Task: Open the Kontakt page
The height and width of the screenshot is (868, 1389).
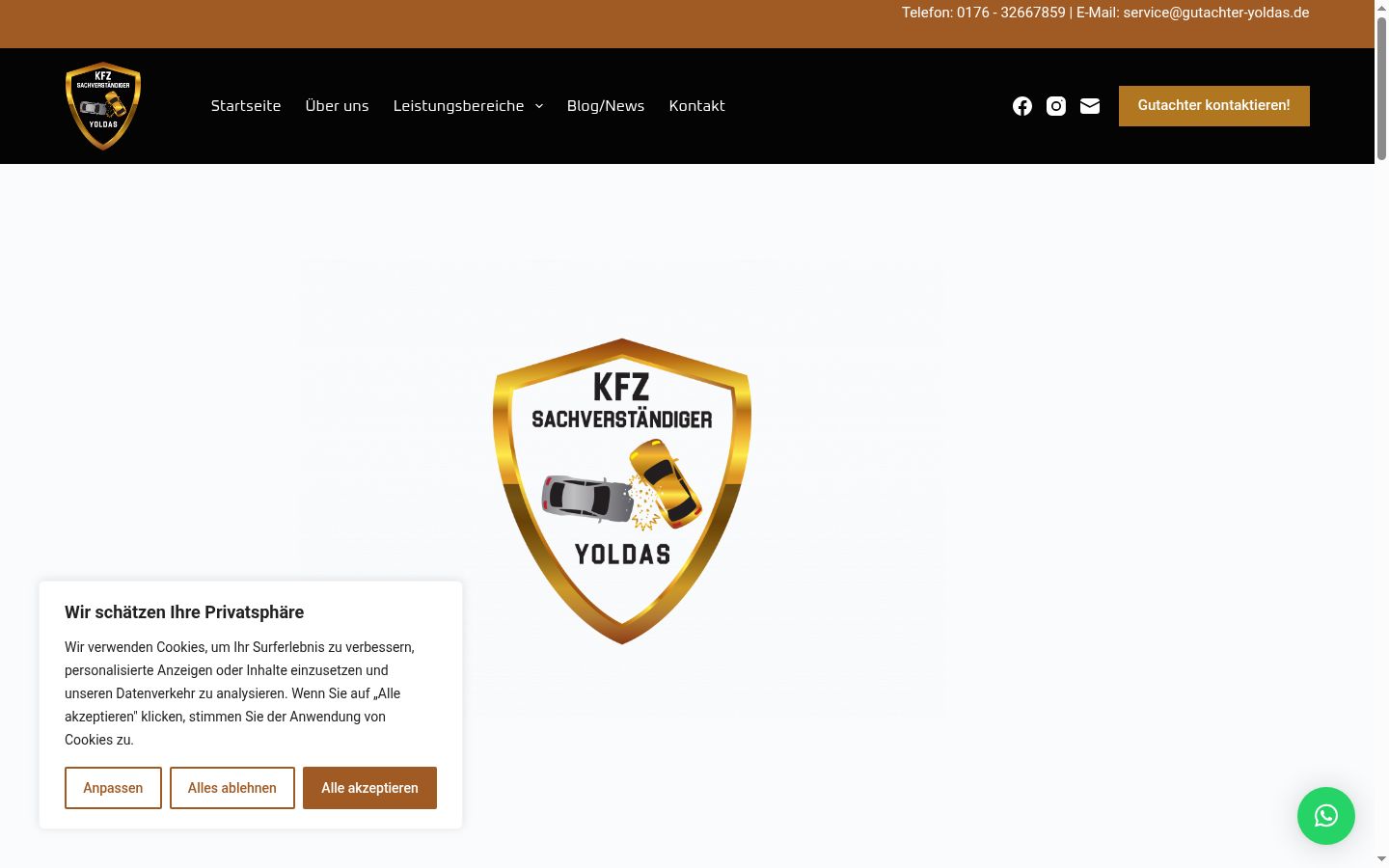Action: [696, 106]
